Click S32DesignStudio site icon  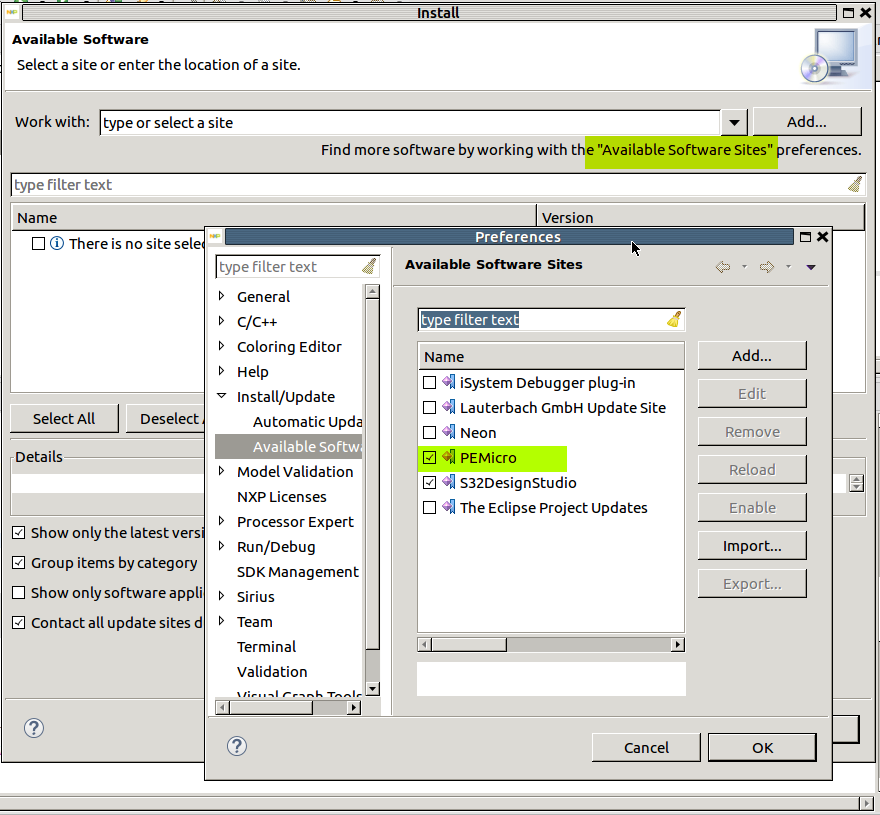pyautogui.click(x=448, y=482)
